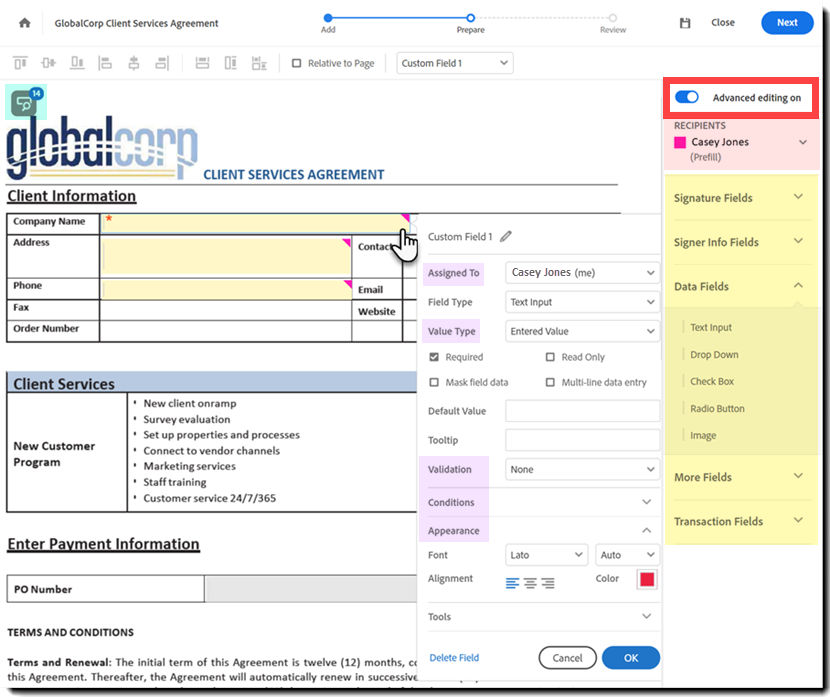The image size is (830, 697).
Task: Enable the Read Only checkbox
Action: click(550, 357)
